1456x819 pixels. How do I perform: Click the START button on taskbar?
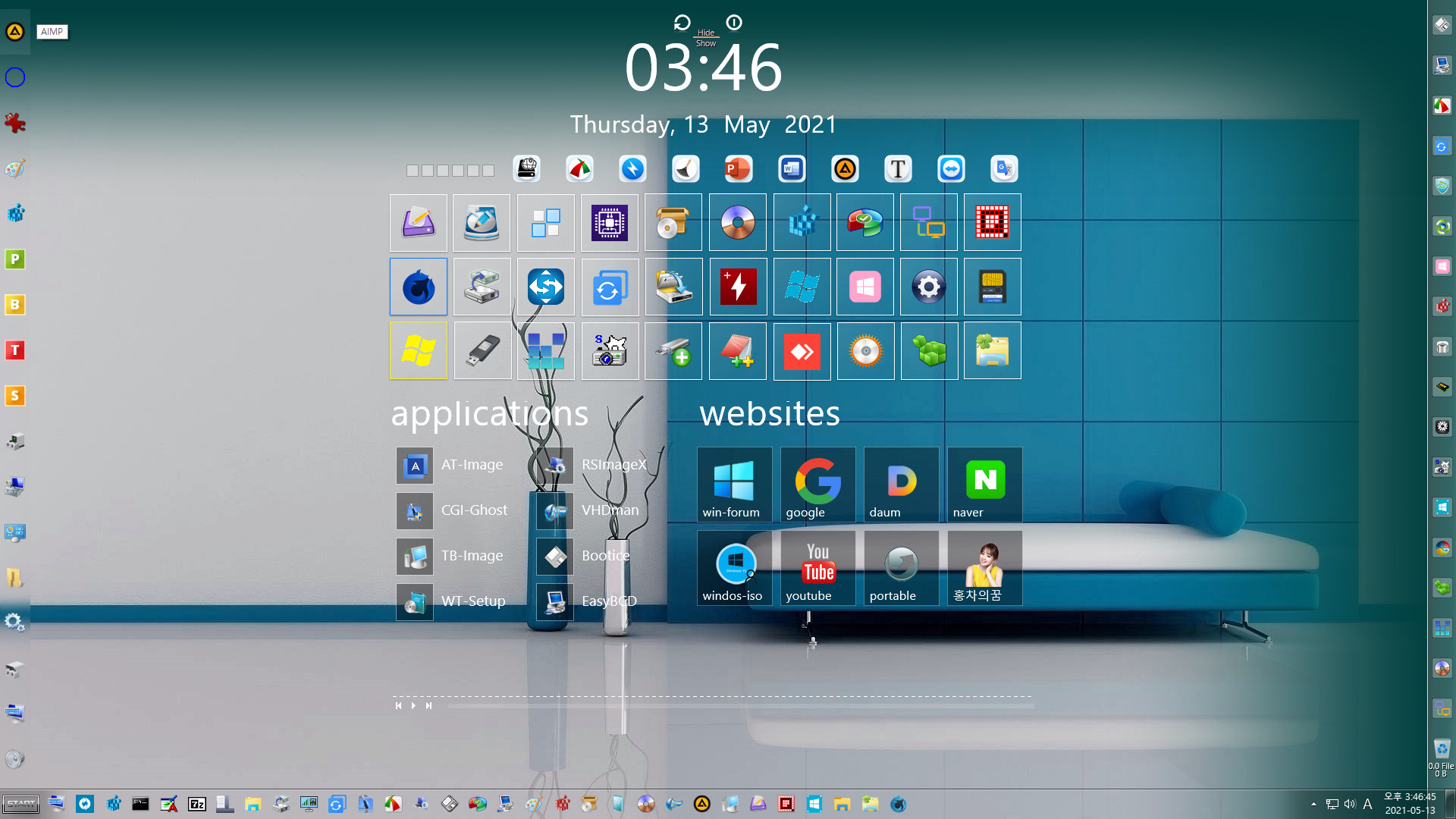(x=20, y=804)
